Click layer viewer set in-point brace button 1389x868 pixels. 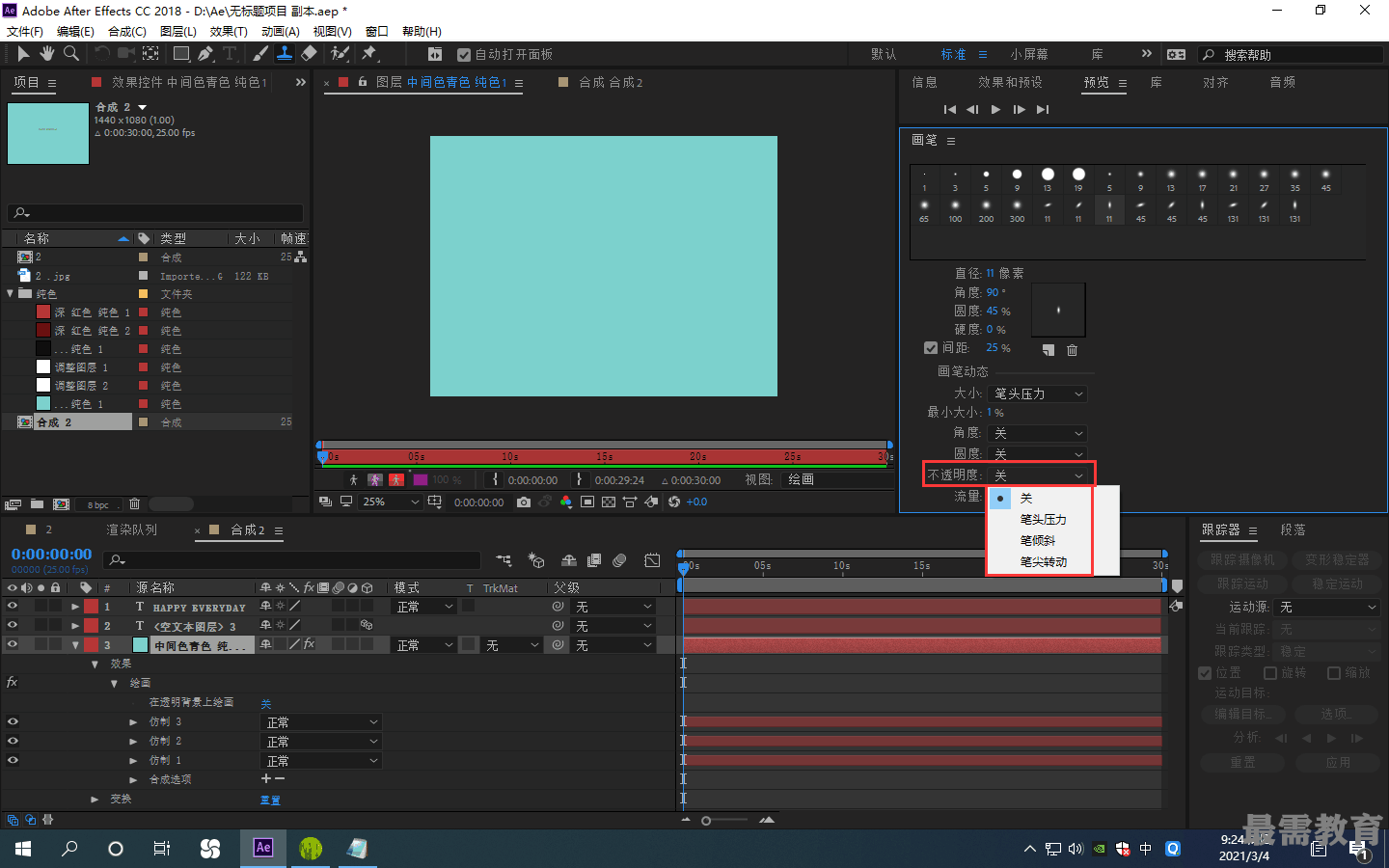[496, 479]
